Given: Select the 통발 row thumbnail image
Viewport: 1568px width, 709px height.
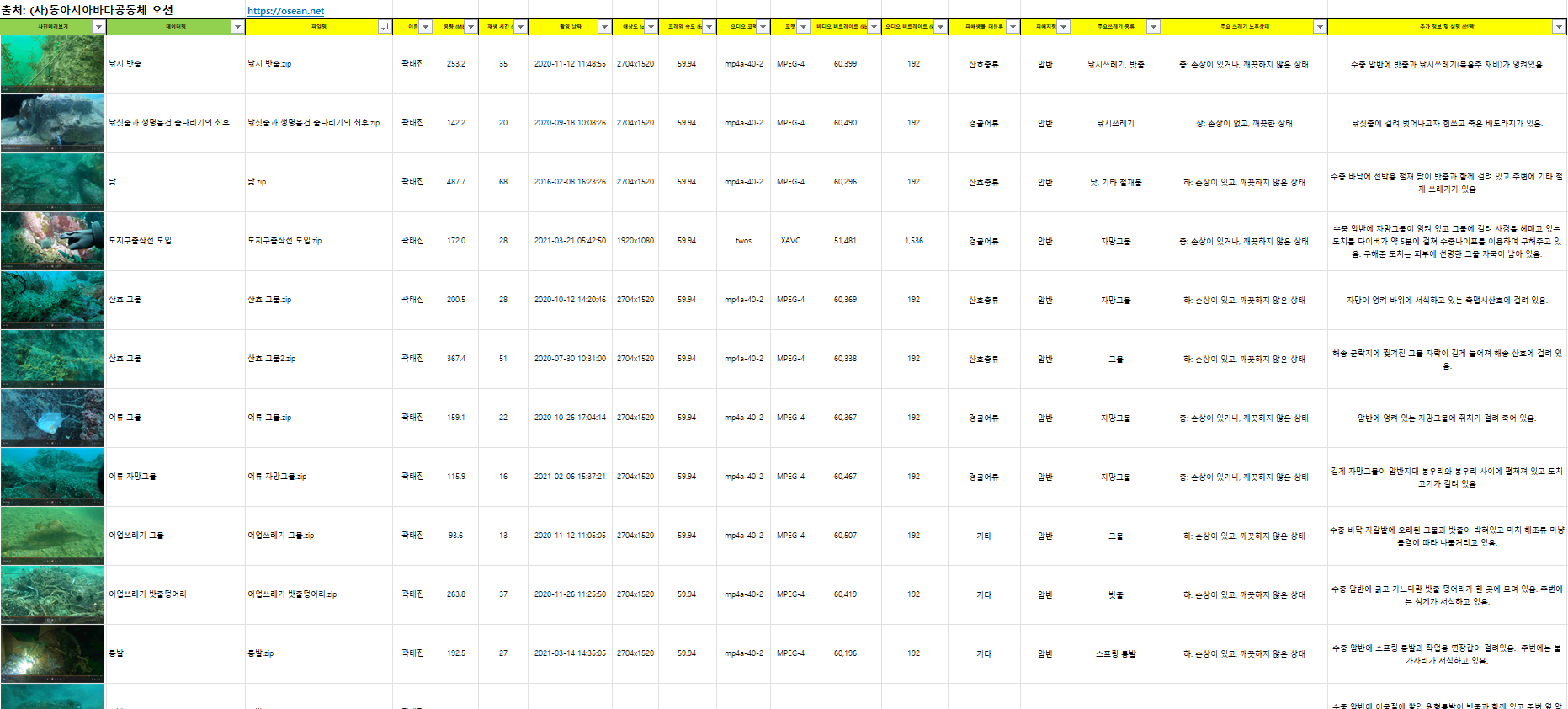Looking at the screenshot, I should coord(52,653).
